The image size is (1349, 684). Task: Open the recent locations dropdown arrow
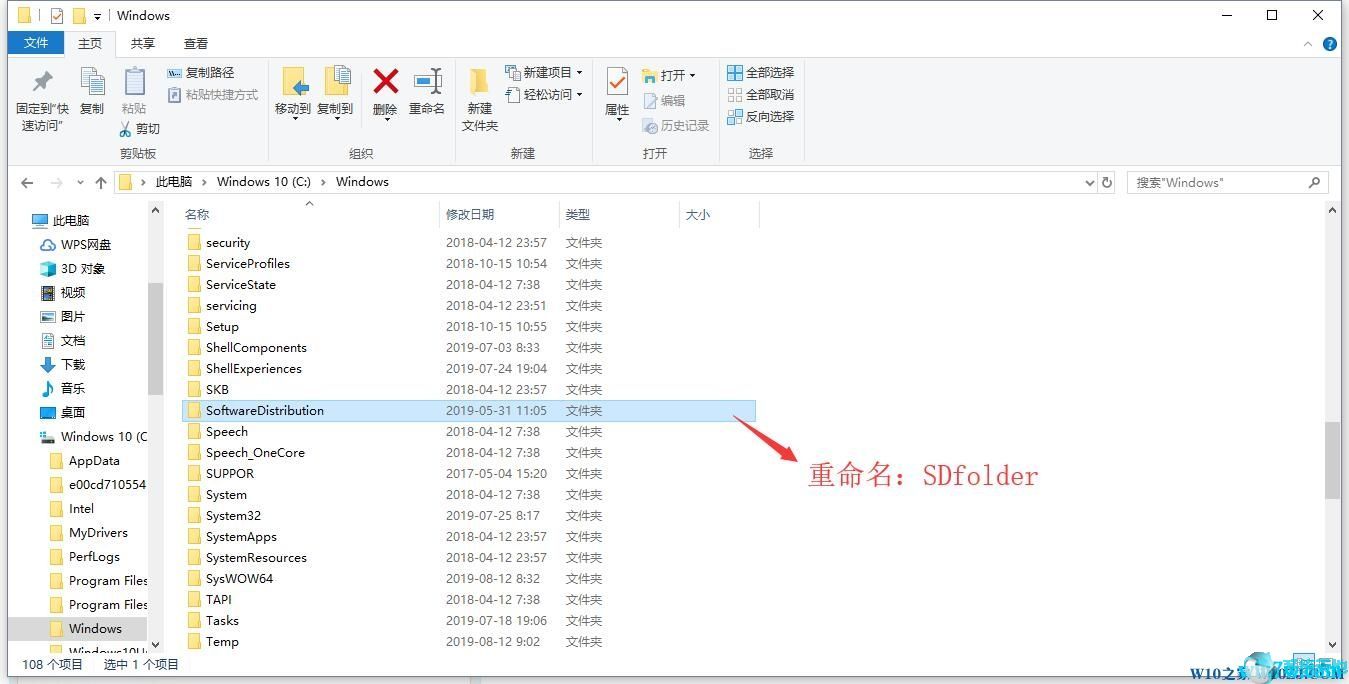[x=80, y=183]
